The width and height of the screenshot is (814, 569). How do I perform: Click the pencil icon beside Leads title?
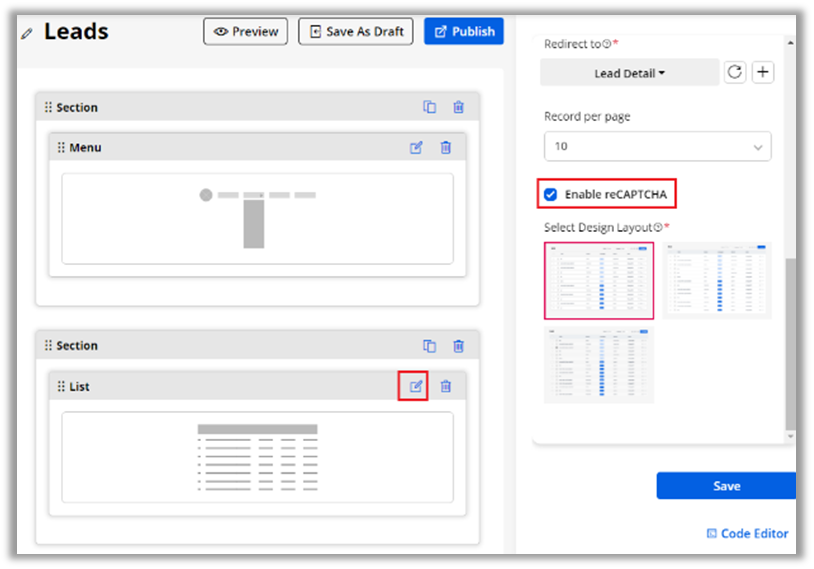(27, 33)
